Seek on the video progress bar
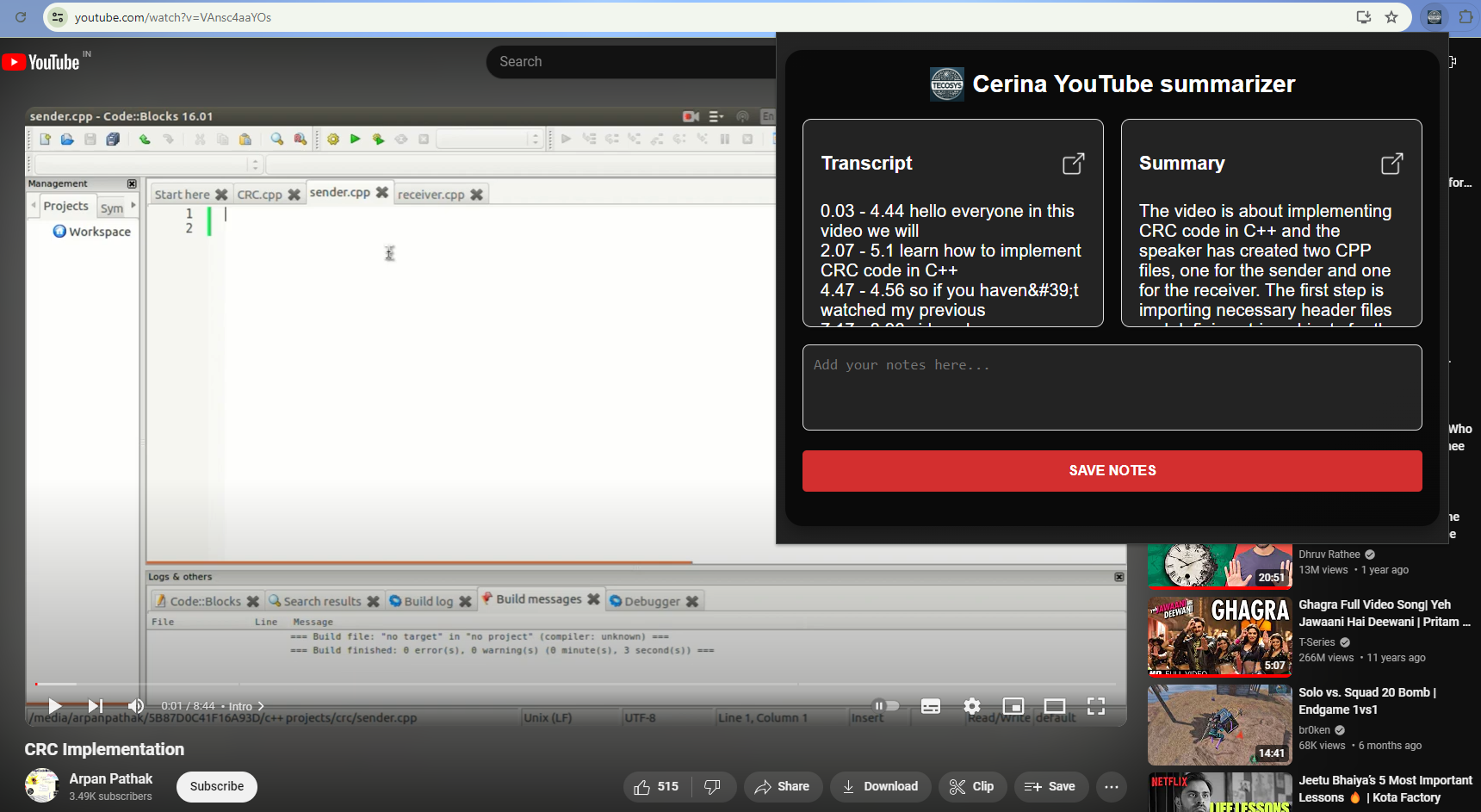 point(575,684)
